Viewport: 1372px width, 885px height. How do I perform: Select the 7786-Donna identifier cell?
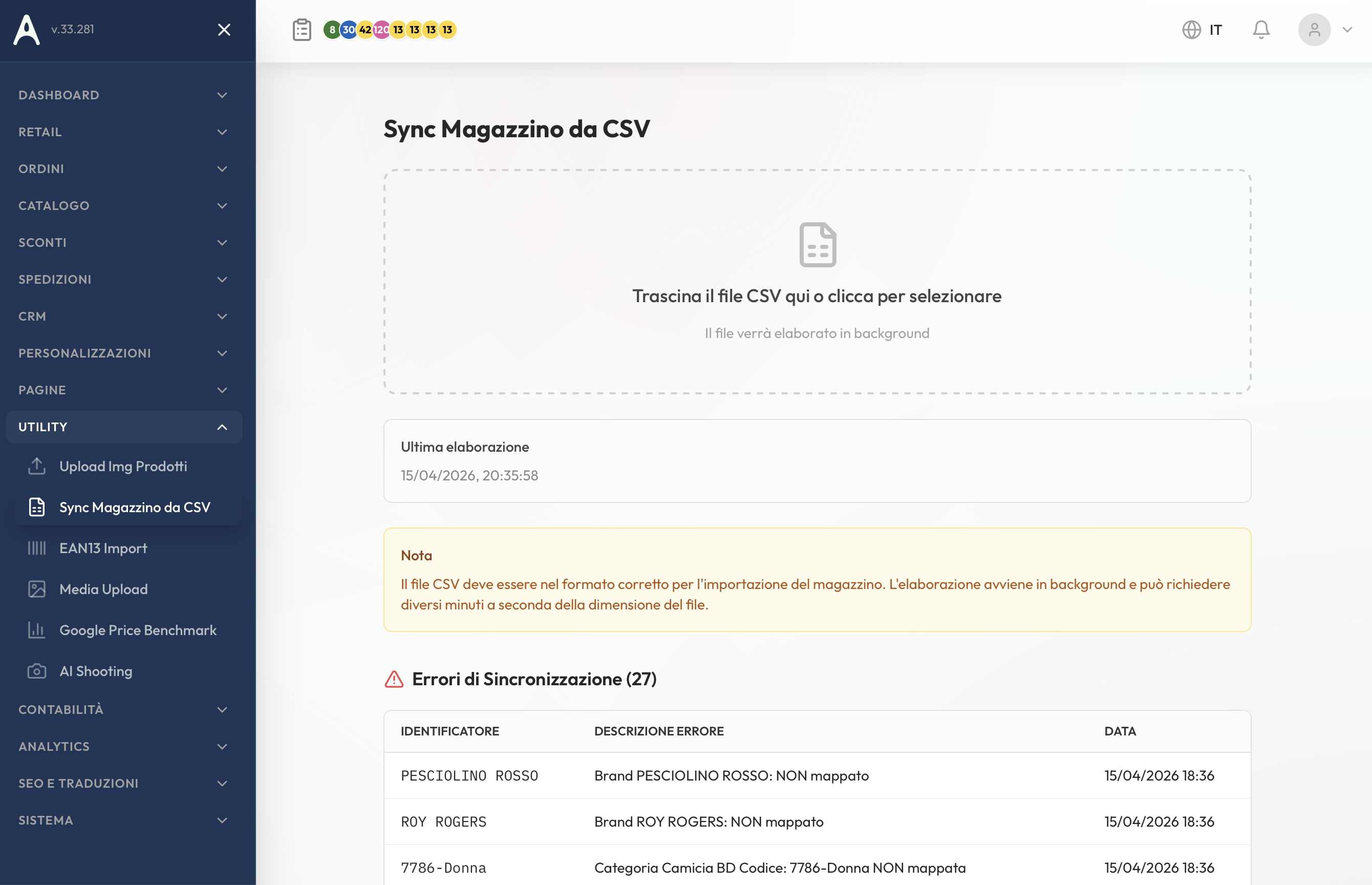(443, 868)
